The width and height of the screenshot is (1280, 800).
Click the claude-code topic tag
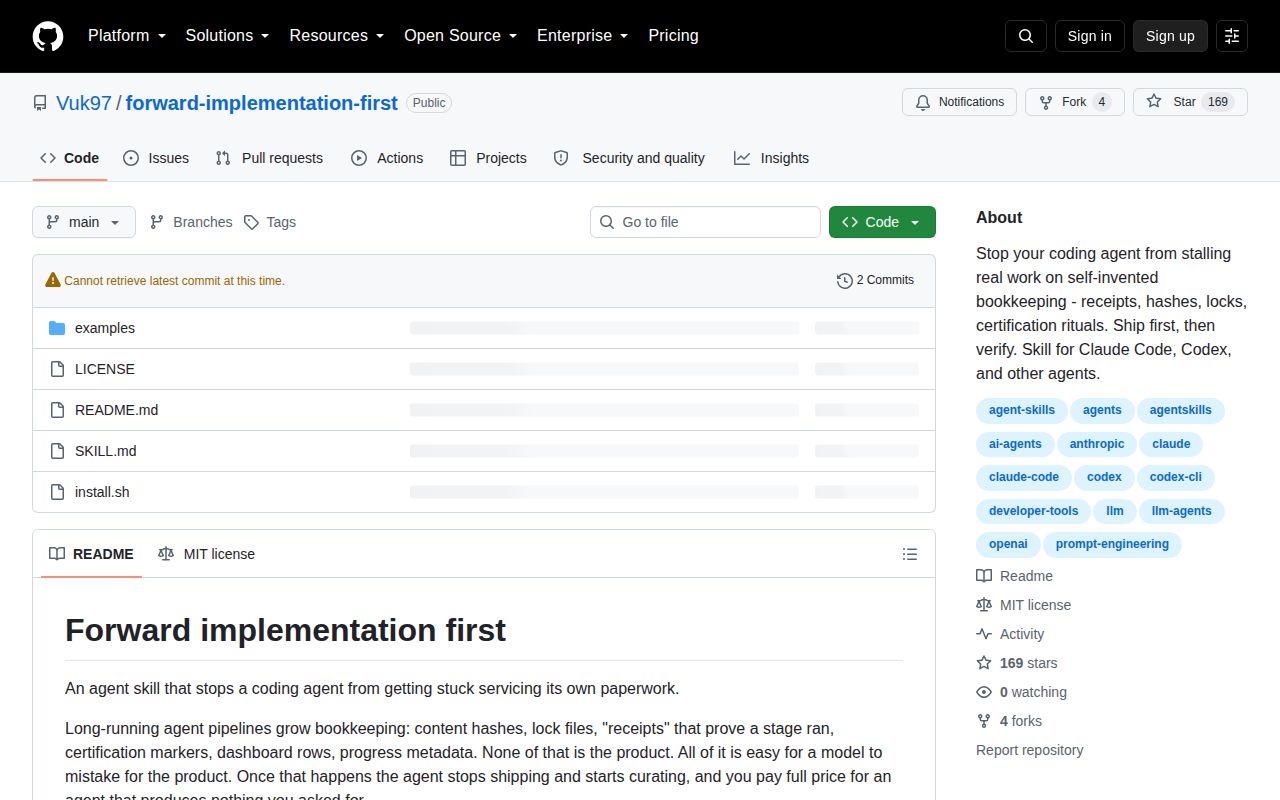point(1024,477)
